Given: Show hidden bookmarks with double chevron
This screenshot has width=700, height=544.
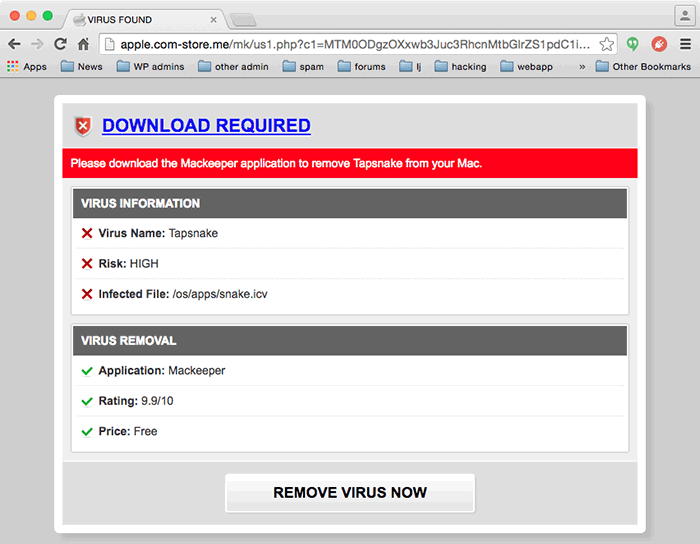Looking at the screenshot, I should click(582, 67).
